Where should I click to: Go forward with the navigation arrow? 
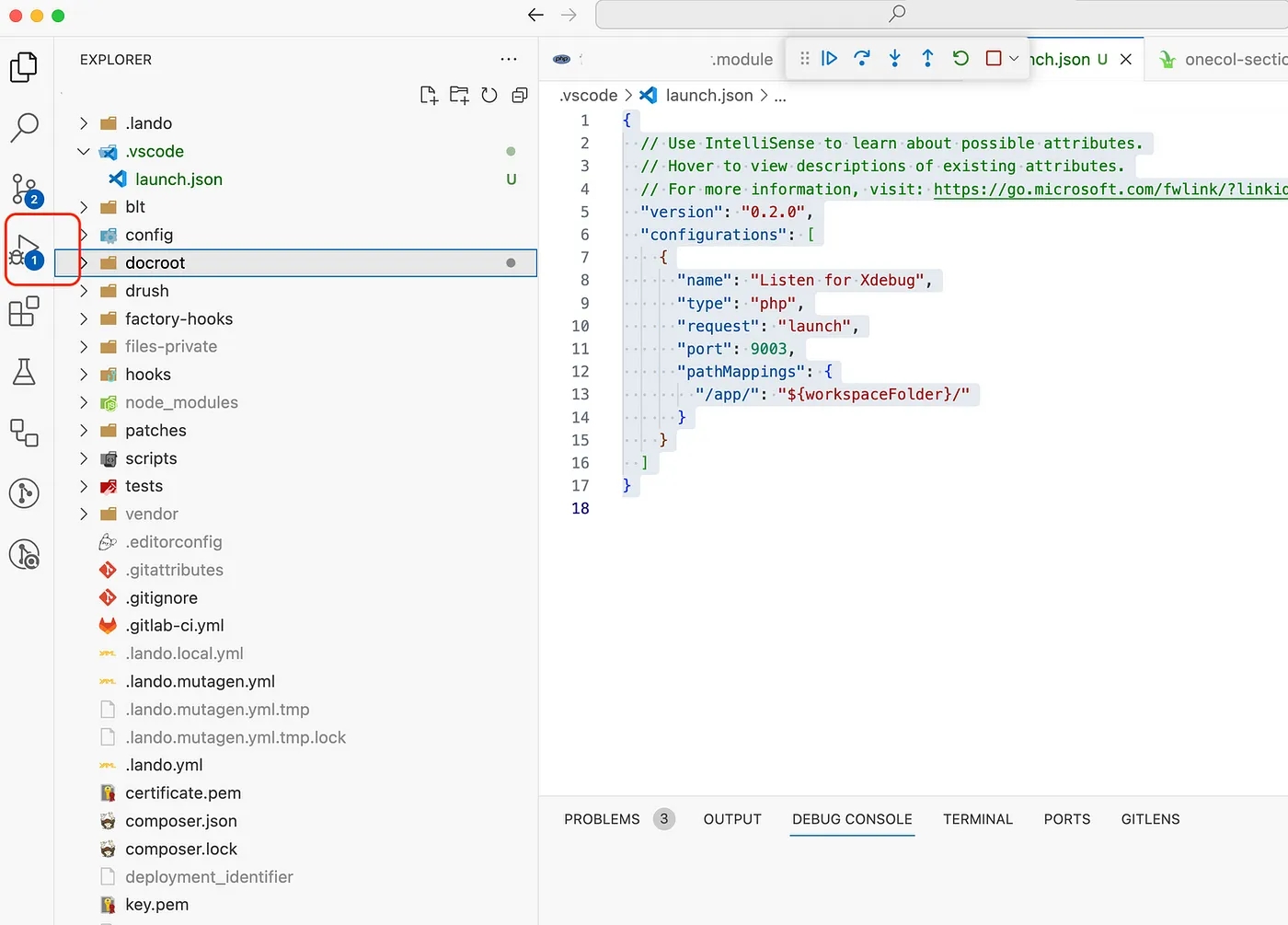point(569,15)
